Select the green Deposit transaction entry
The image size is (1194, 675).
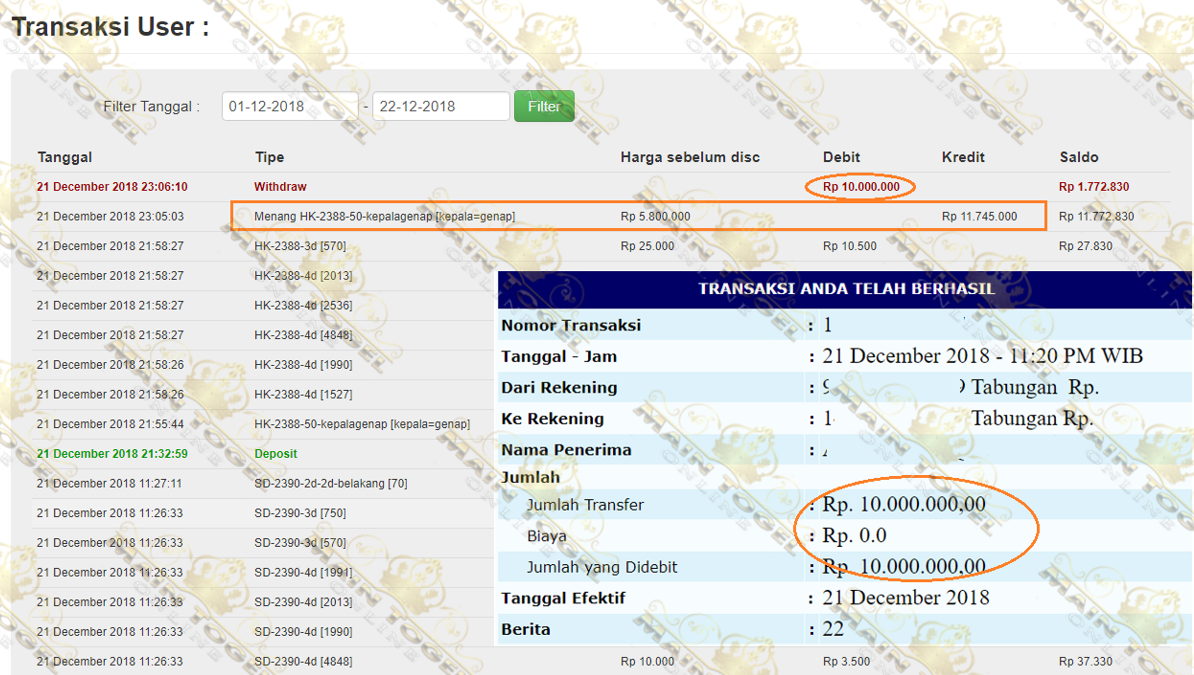tap(275, 454)
